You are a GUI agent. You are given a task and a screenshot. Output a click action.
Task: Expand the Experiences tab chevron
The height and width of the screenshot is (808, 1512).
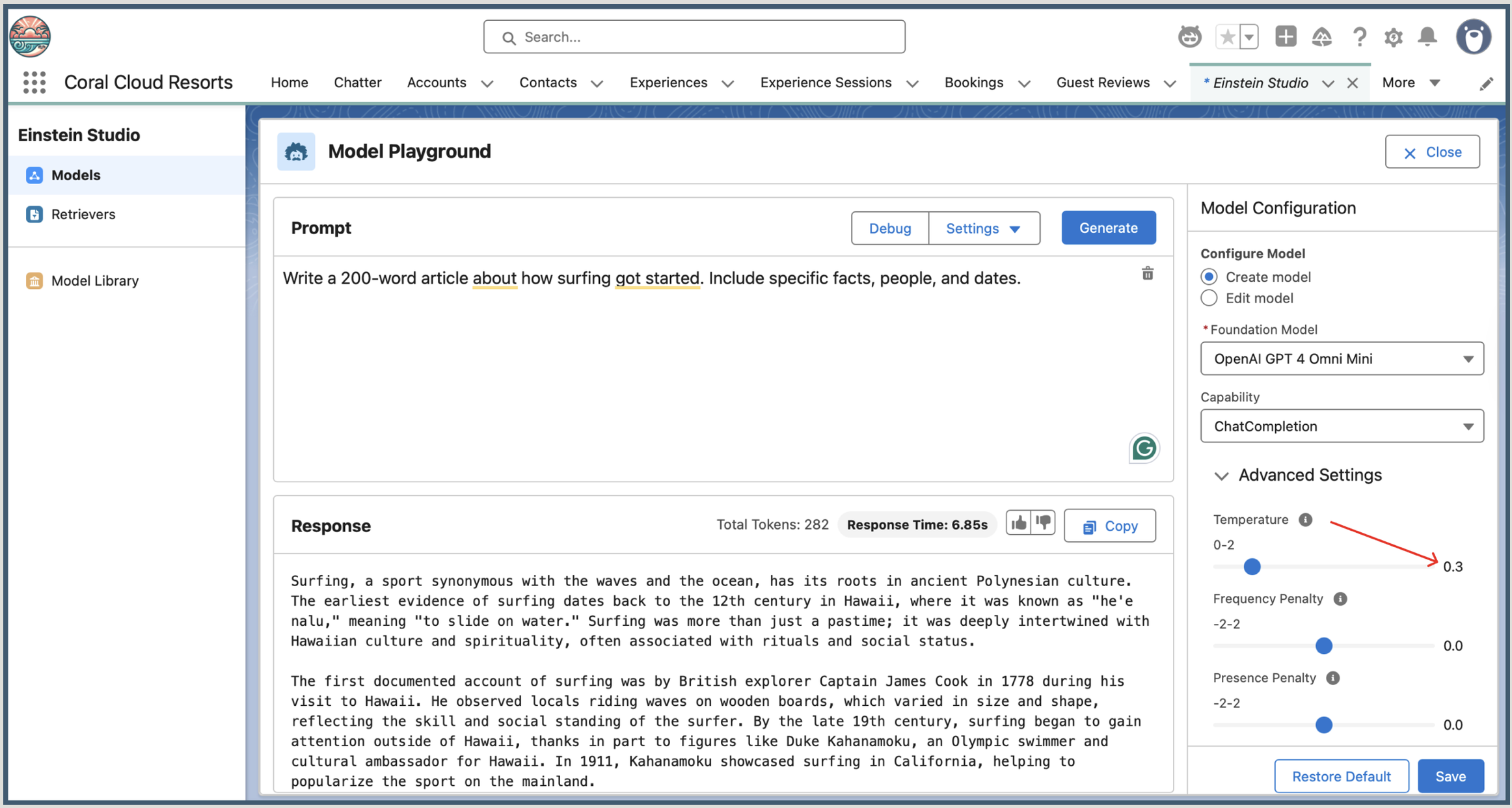click(728, 84)
